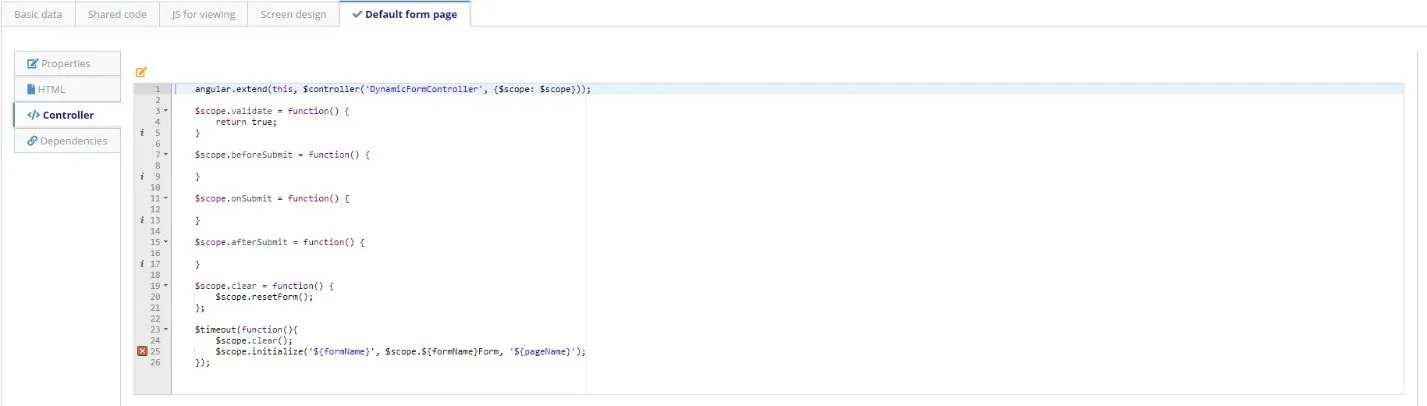The height and width of the screenshot is (406, 1427).
Task: Click the $scope.initialize line of code
Action: [x=400, y=352]
